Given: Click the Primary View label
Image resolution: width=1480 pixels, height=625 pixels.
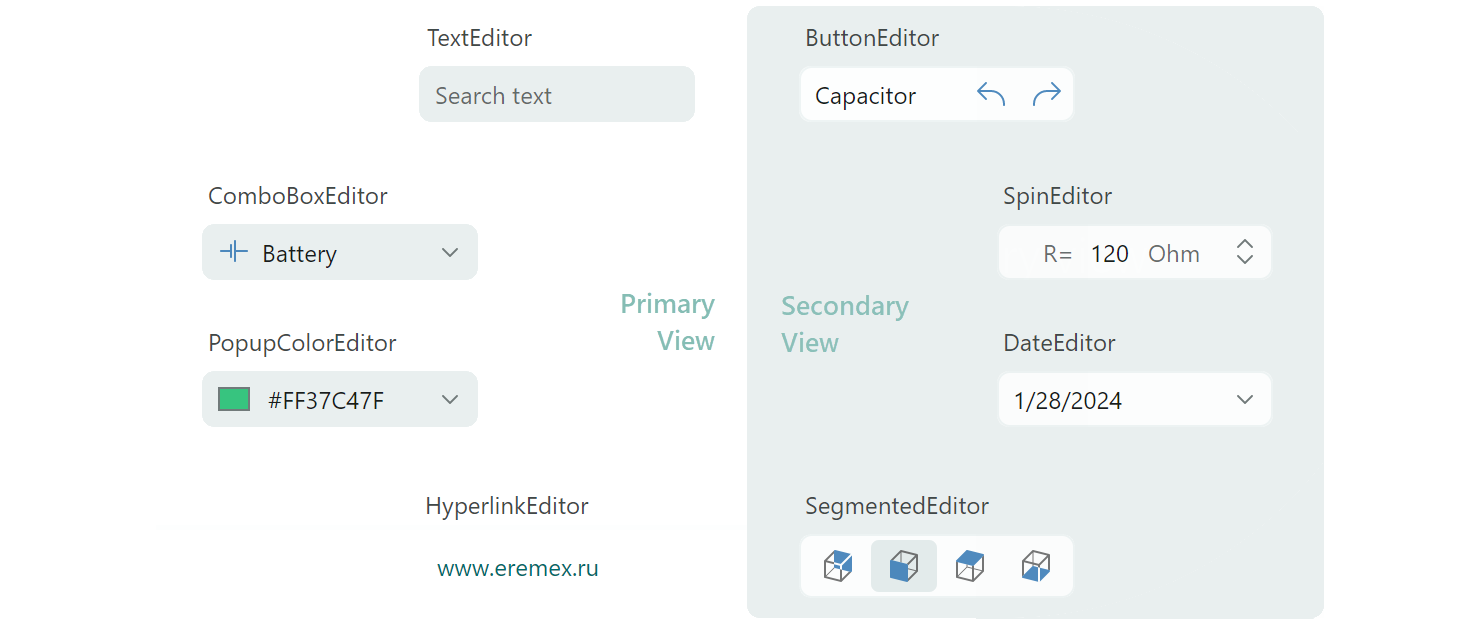Looking at the screenshot, I should 668,322.
